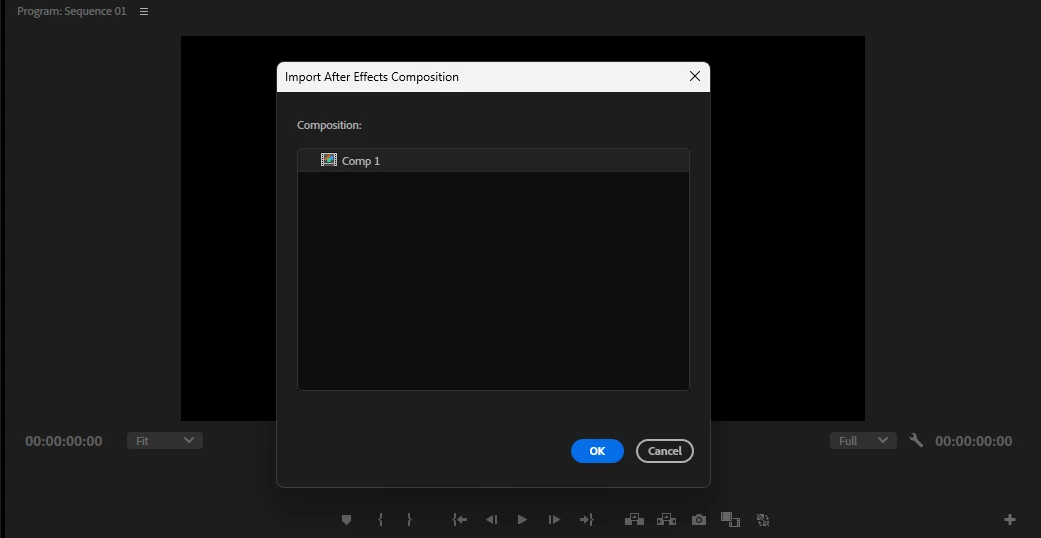This screenshot has height=538, width=1041.
Task: Click the Program: Sequence 01 panel title
Action: (72, 11)
